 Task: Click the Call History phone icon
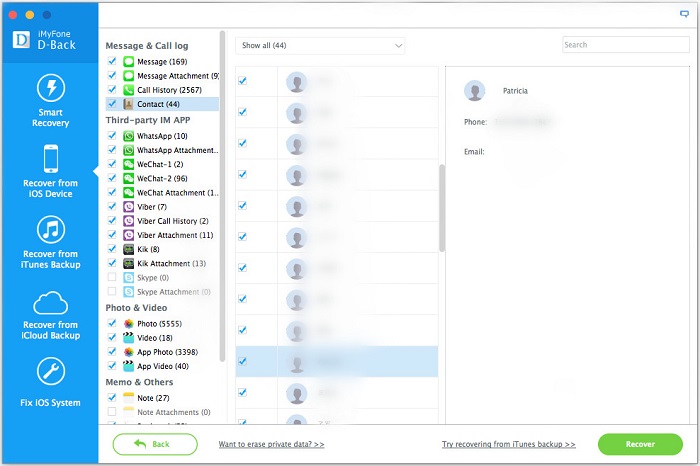pyautogui.click(x=129, y=90)
